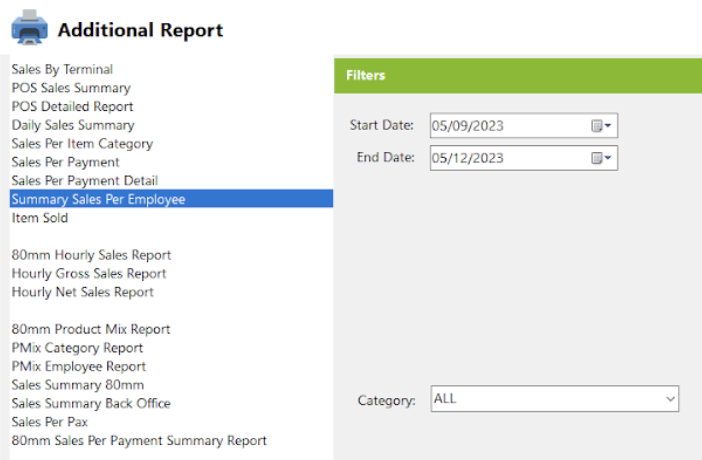Click highlighted Summary Sales Per Employee item
The image size is (702, 460).
(x=171, y=199)
